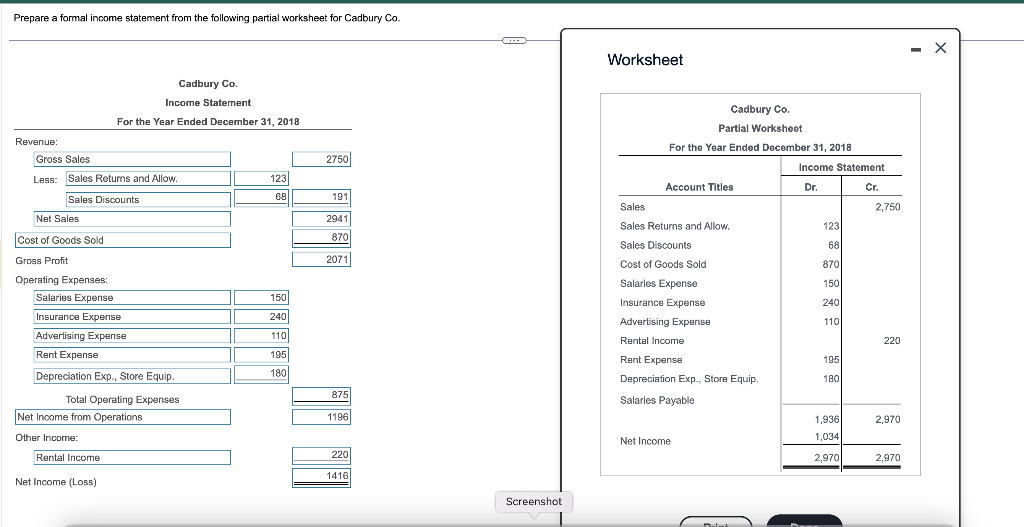Select the Insurance Expense label field

tap(133, 317)
